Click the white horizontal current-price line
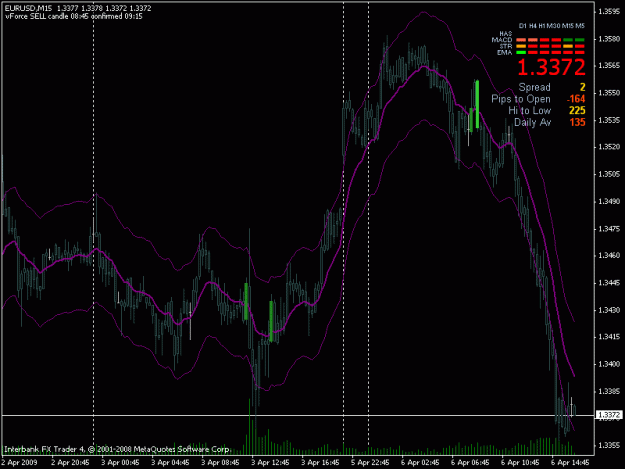The image size is (625, 469). pyautogui.click(x=297, y=416)
